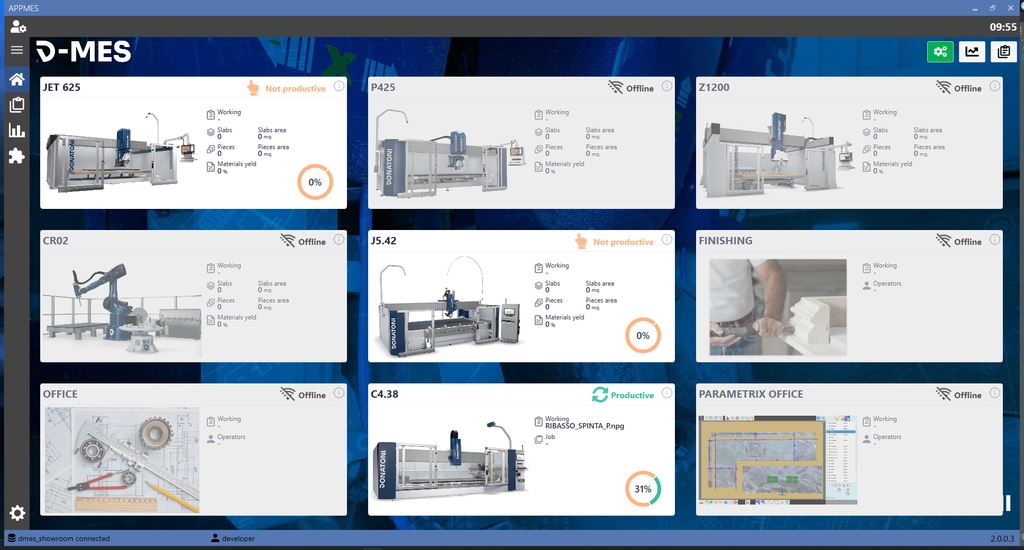The width and height of the screenshot is (1024, 550).
Task: Click the 2.0.0.3 version number
Action: [x=1002, y=539]
